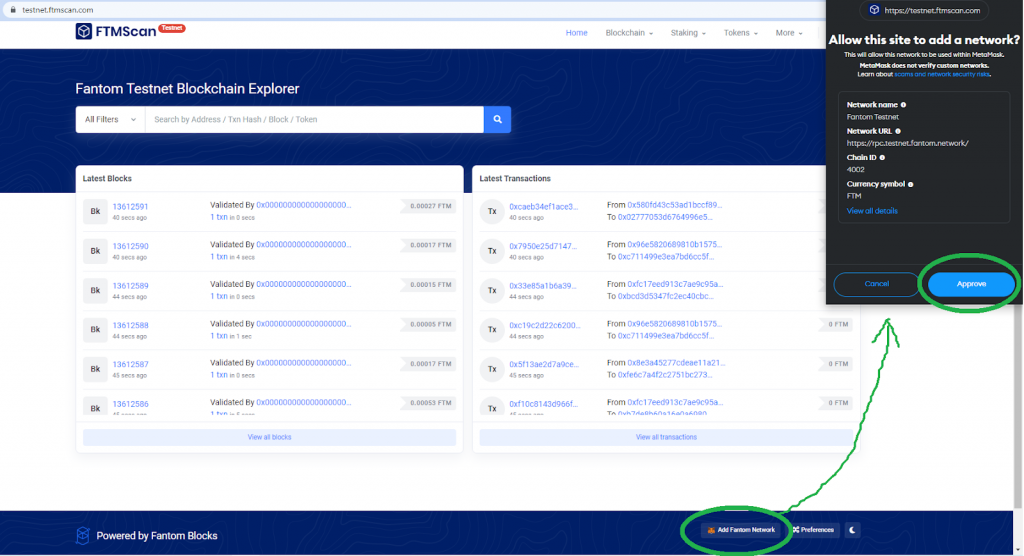Open block 13612591 link

coord(130,206)
